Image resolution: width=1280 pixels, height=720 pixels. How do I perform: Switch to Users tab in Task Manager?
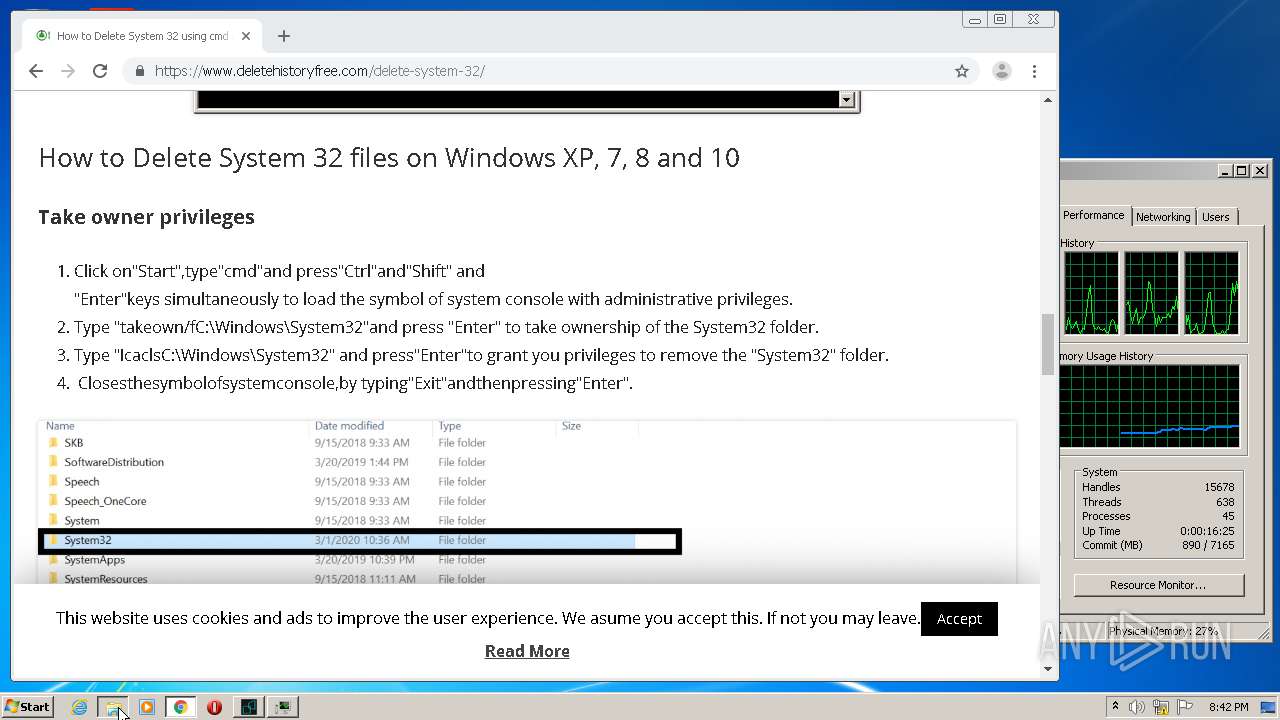point(1216,217)
